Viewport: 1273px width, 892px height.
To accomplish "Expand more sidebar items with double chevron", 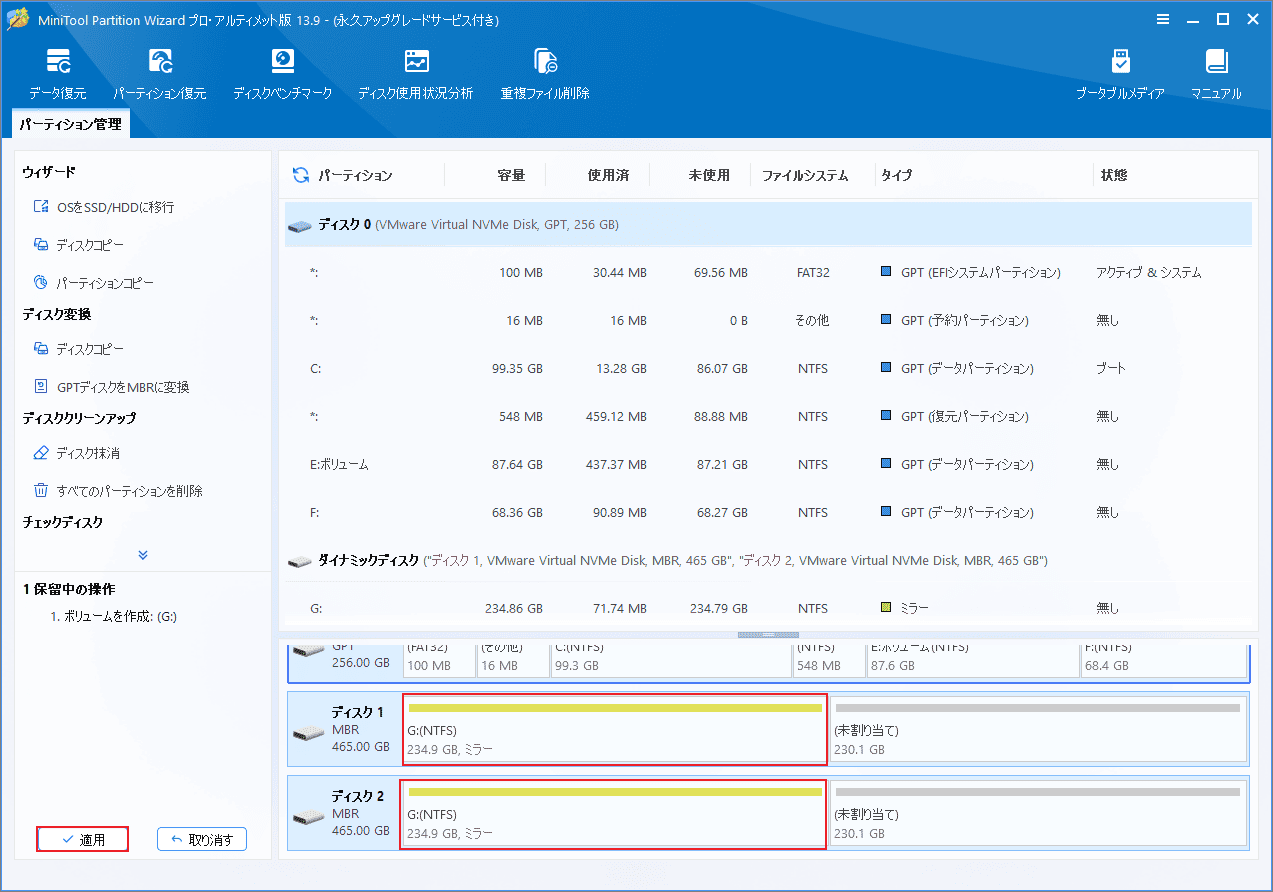I will [x=143, y=554].
